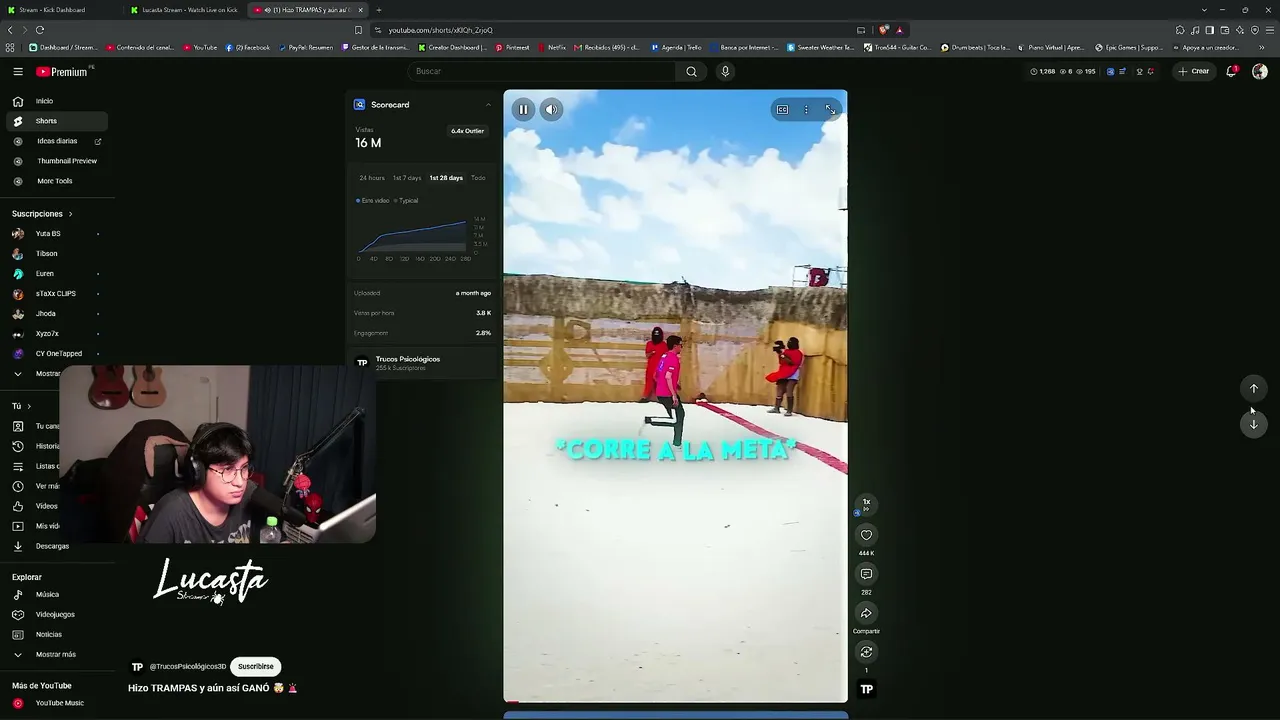Expand the Suscripciones section
Viewport: 1280px width, 720px height.
(x=42, y=214)
